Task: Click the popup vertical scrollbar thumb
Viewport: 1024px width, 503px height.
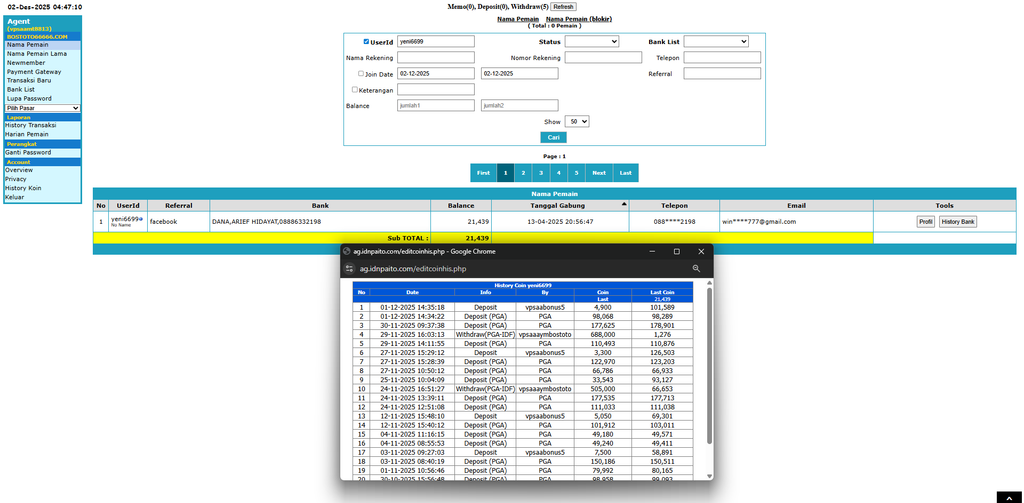Action: point(709,366)
